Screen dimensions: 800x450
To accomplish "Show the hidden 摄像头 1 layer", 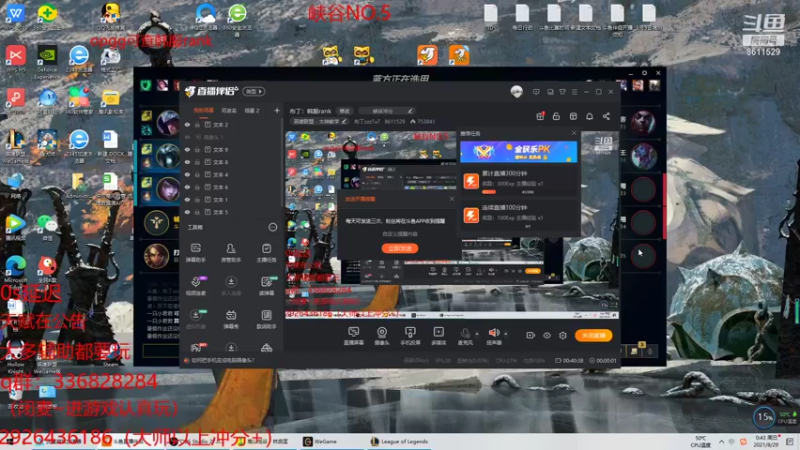I will (x=187, y=137).
